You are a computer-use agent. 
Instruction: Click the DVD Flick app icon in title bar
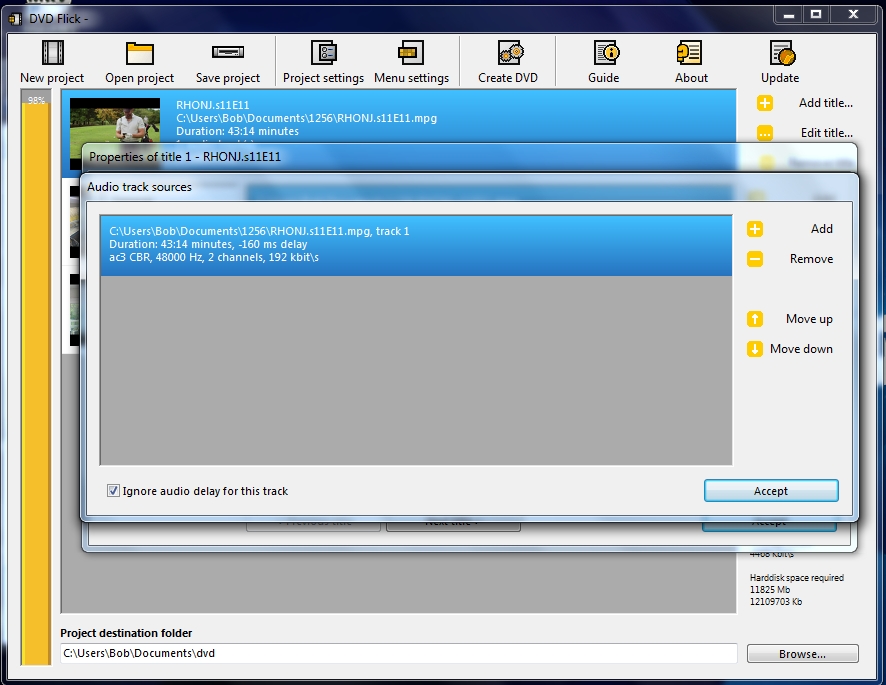(x=15, y=19)
